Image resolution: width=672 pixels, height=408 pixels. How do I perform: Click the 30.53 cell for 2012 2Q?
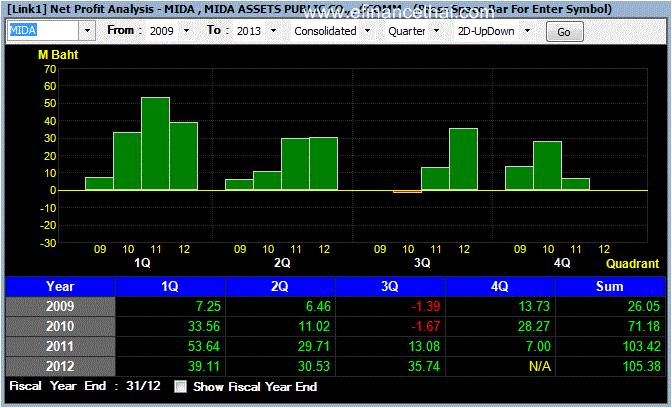click(280, 366)
